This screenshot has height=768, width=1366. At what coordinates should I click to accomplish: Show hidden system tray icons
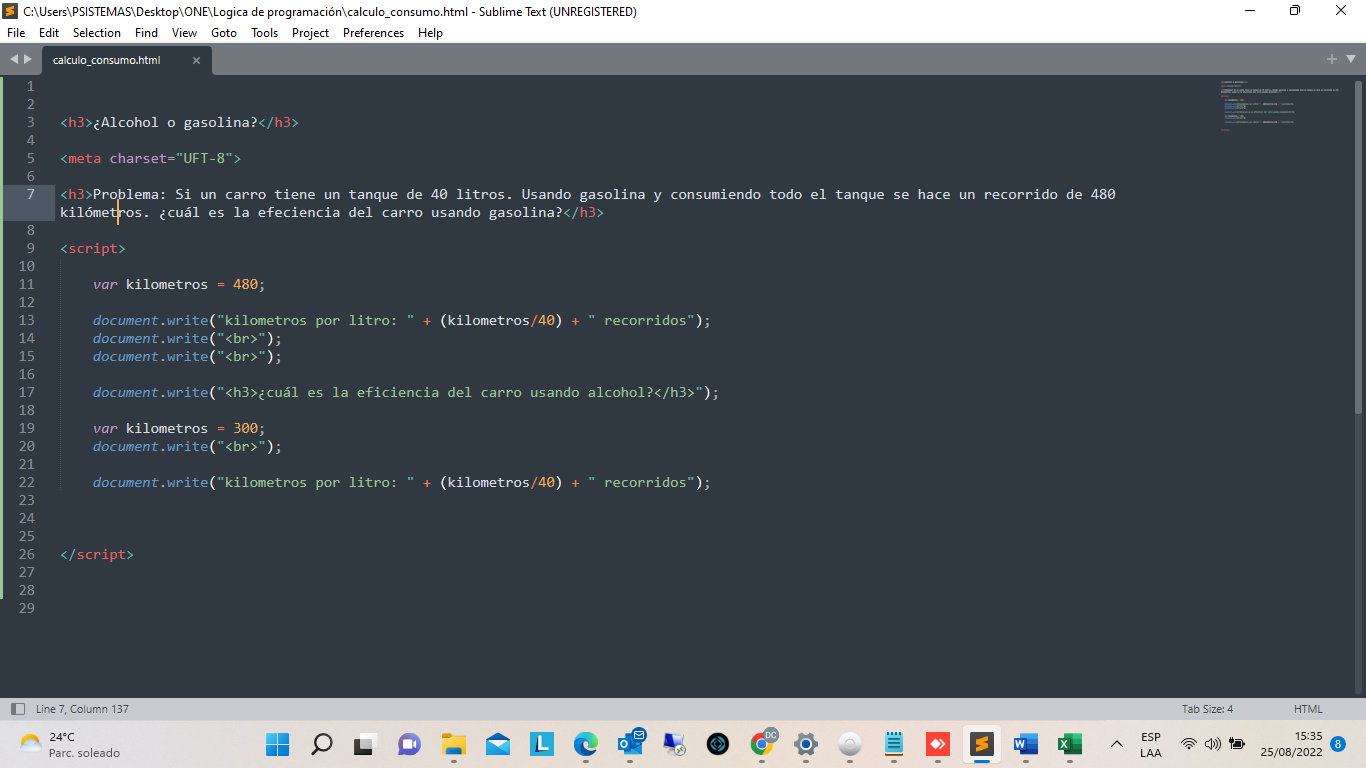pyautogui.click(x=1117, y=744)
